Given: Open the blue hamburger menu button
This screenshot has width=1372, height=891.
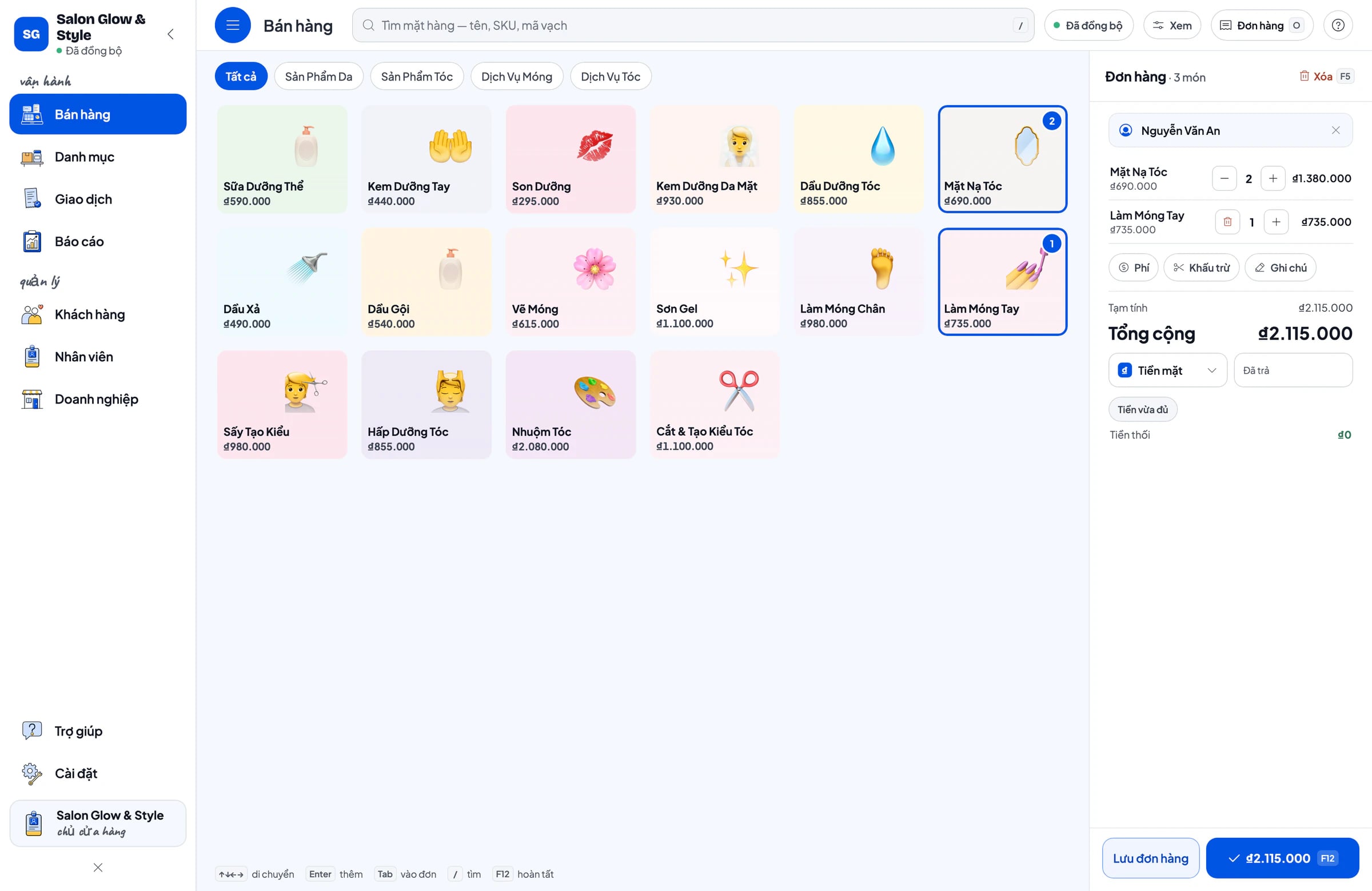Looking at the screenshot, I should click(x=232, y=25).
